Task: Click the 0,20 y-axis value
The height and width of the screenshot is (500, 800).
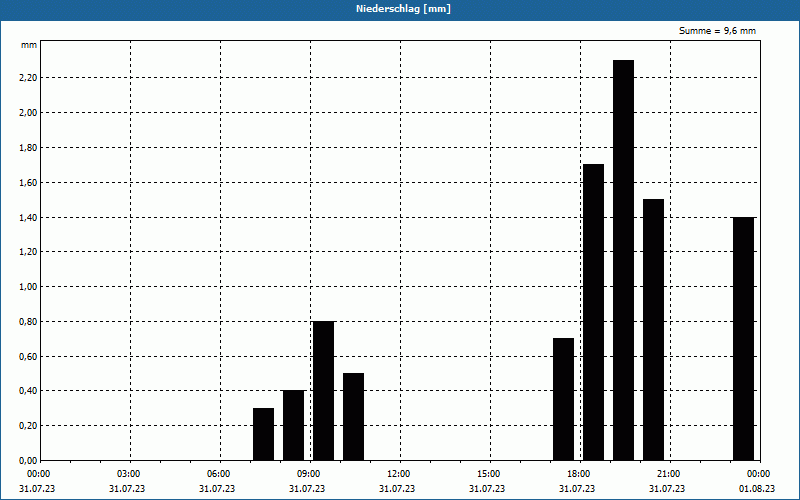Action: coord(29,426)
